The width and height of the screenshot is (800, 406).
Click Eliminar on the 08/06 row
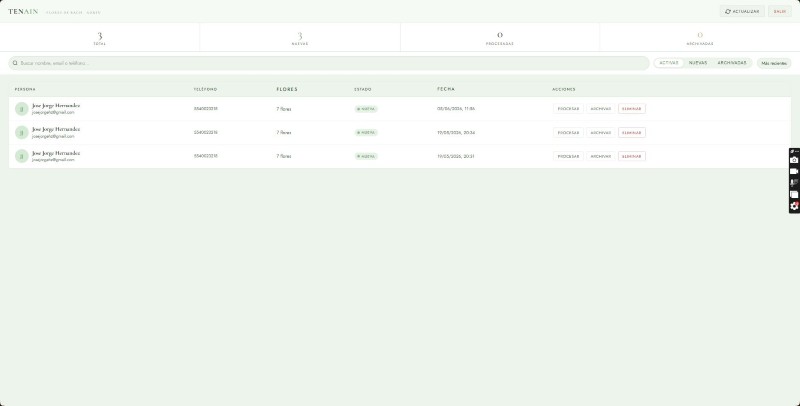(632, 109)
